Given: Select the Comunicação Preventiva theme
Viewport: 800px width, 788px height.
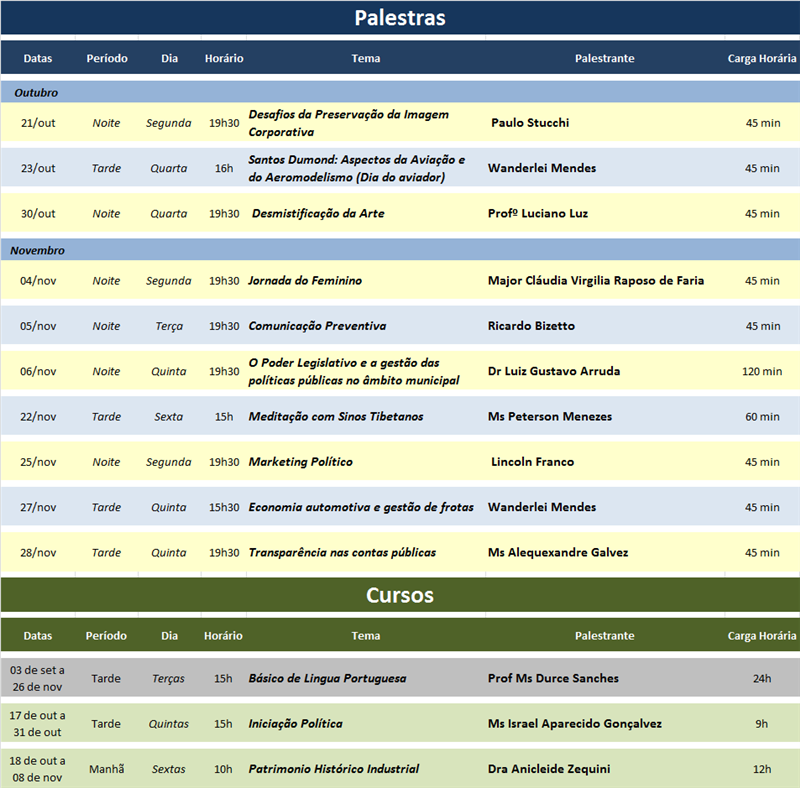Looking at the screenshot, I should click(317, 326).
